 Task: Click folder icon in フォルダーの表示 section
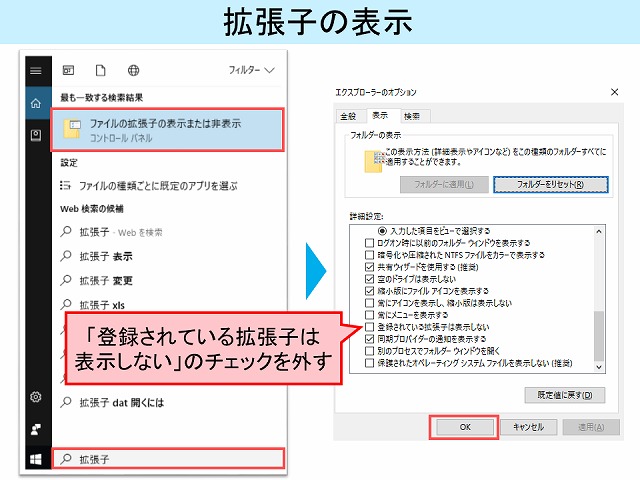pos(374,161)
